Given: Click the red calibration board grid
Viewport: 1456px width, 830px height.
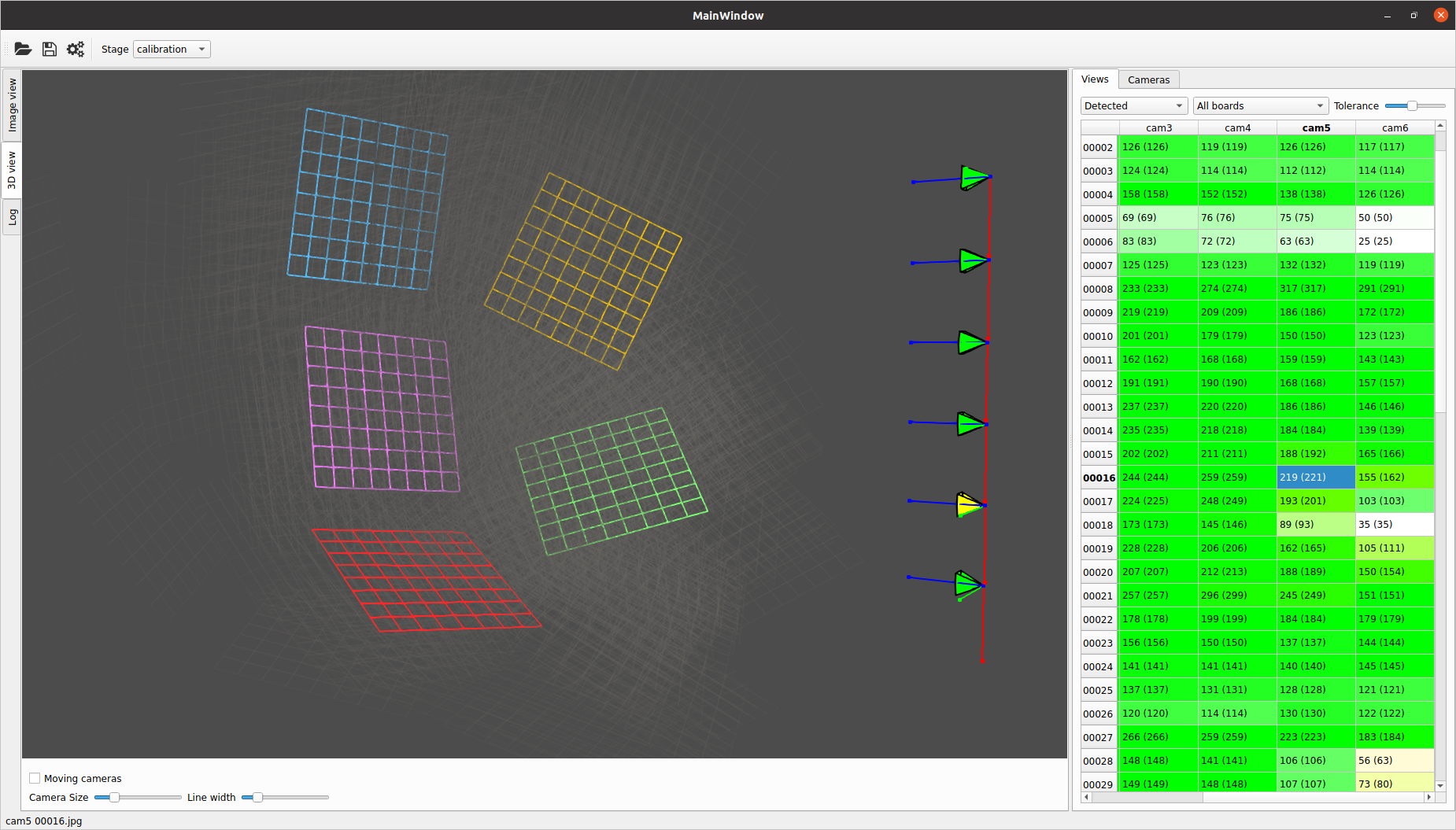Looking at the screenshot, I should coord(426,580).
